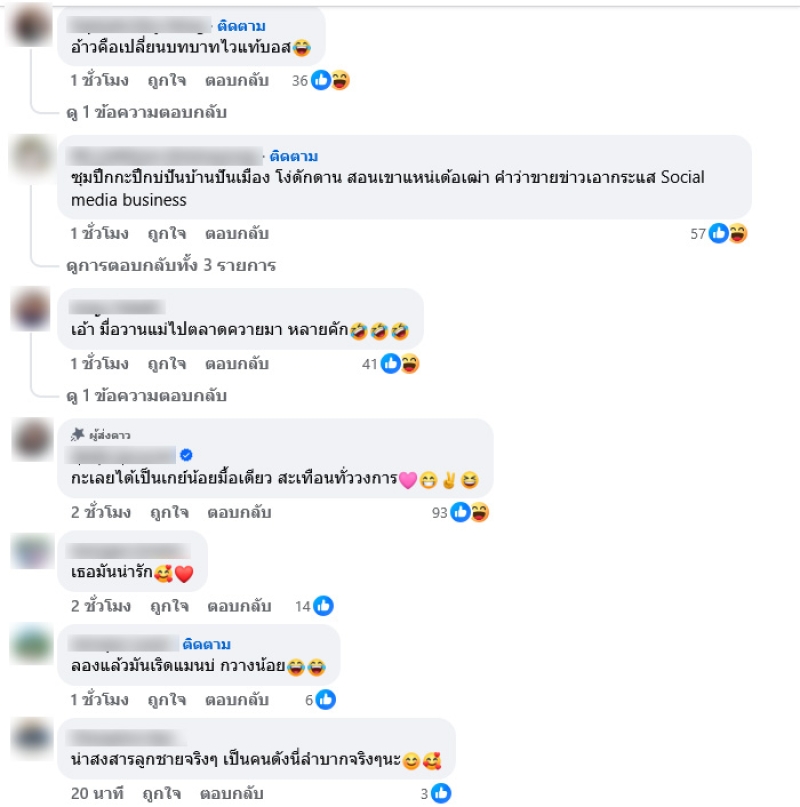This screenshot has height=807, width=800.
Task: Click ติดตาม to follow the first commenter
Action: coord(241,26)
